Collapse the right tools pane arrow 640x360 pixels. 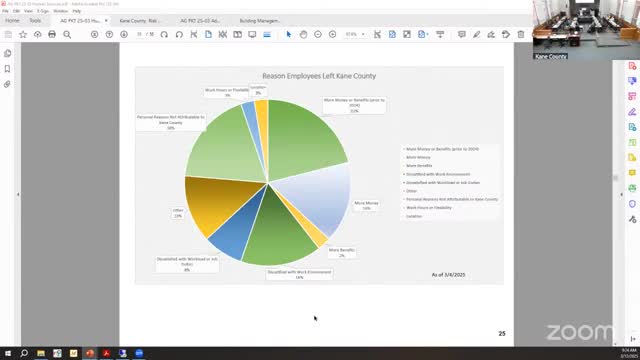point(621,195)
